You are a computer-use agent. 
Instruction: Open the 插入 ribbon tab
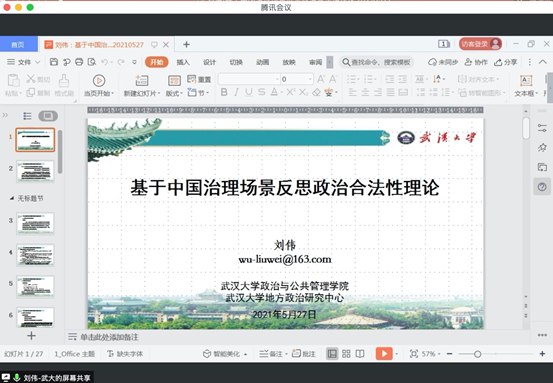point(183,62)
